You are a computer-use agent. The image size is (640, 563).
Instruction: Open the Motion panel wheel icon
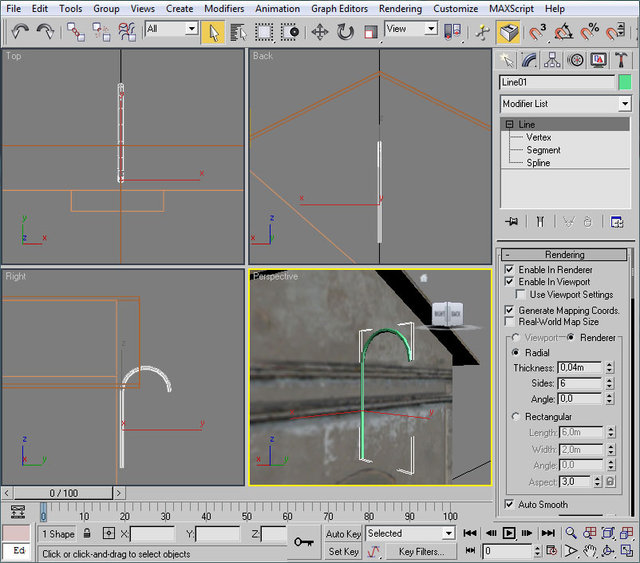click(576, 60)
